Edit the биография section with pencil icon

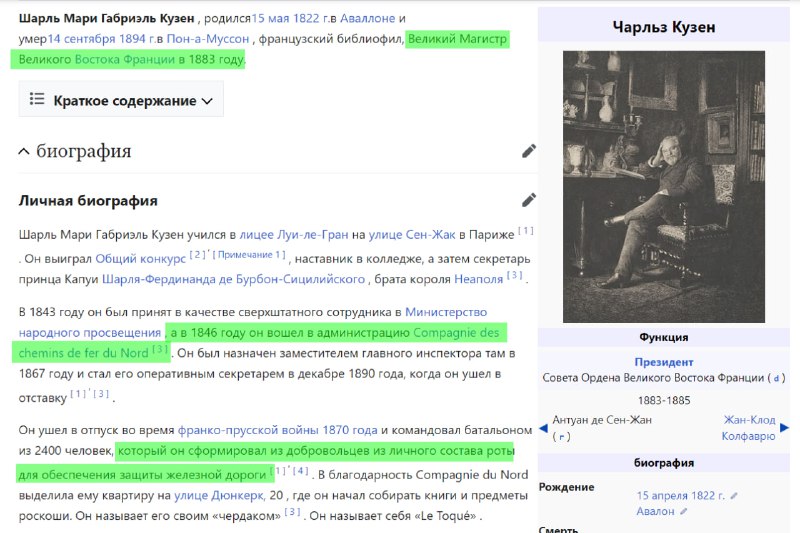click(529, 151)
